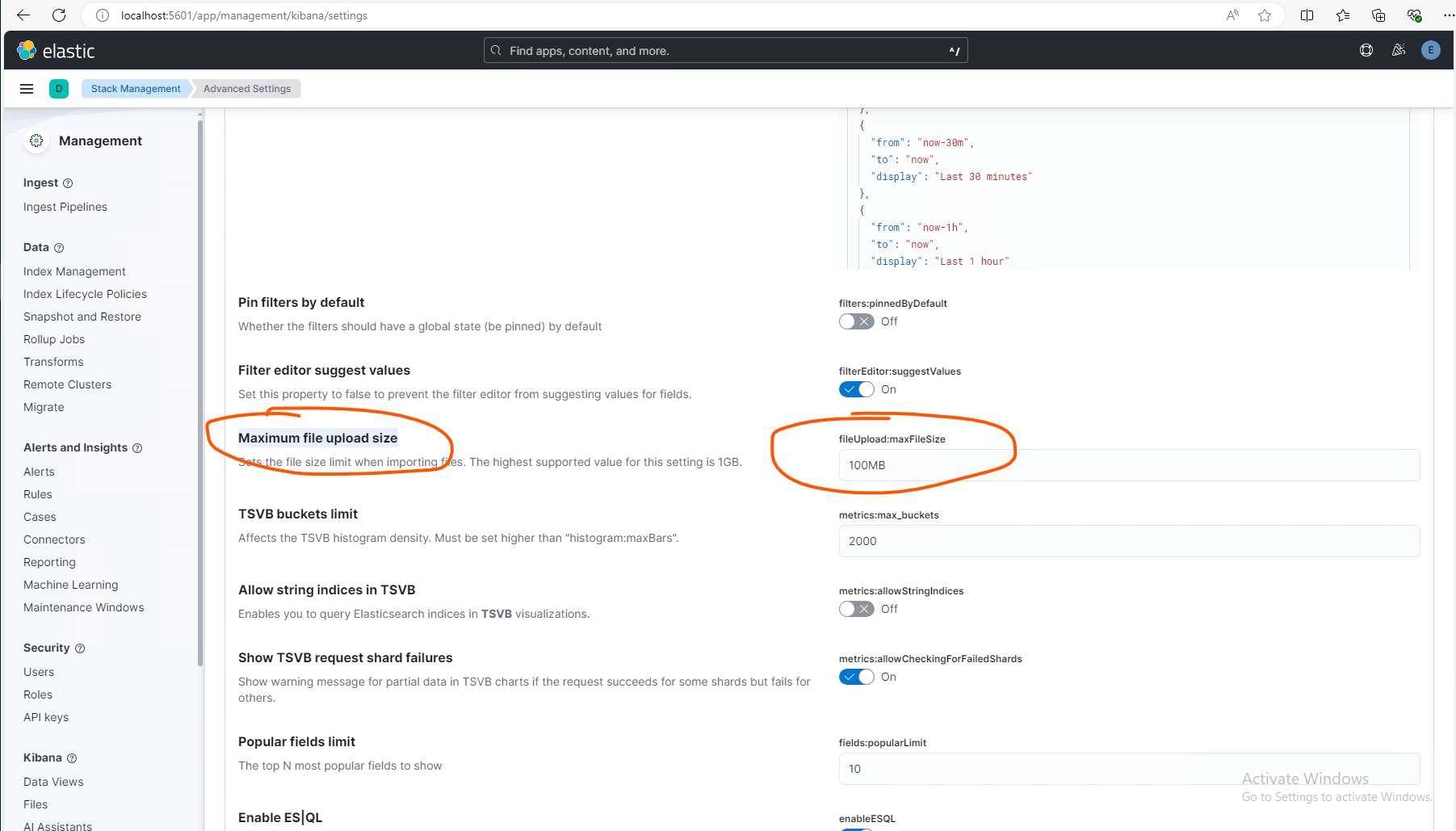Focus the Find apps search bar
The width and height of the screenshot is (1456, 831).
(x=725, y=51)
